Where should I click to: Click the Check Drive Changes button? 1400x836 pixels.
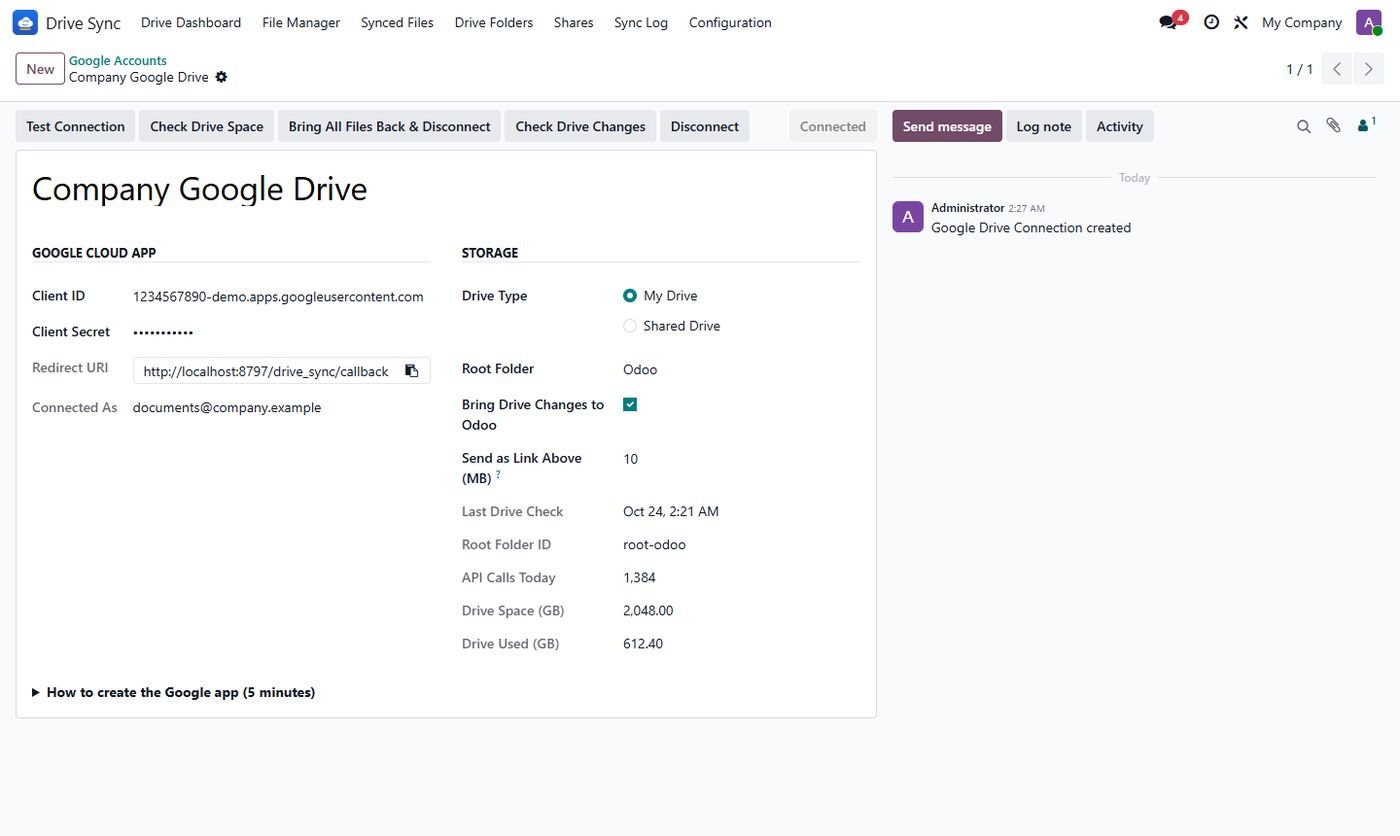580,126
